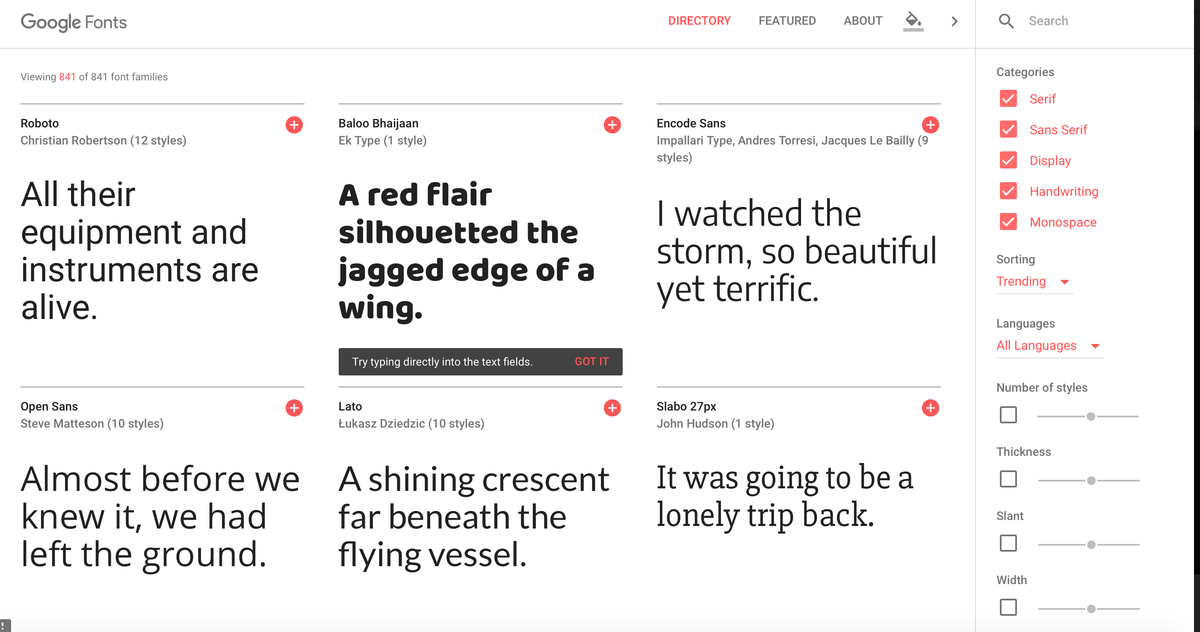Go to the Featured tab

tap(787, 21)
